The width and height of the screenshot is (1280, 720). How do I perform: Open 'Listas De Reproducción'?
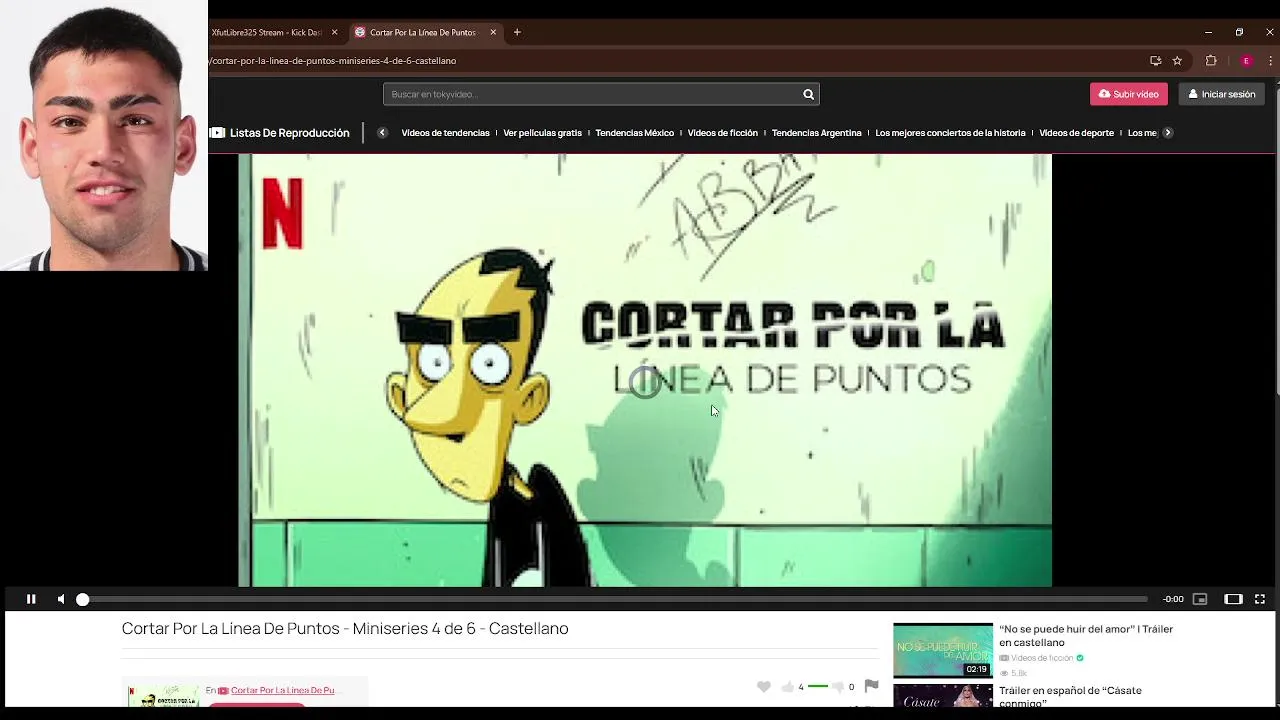(x=290, y=133)
